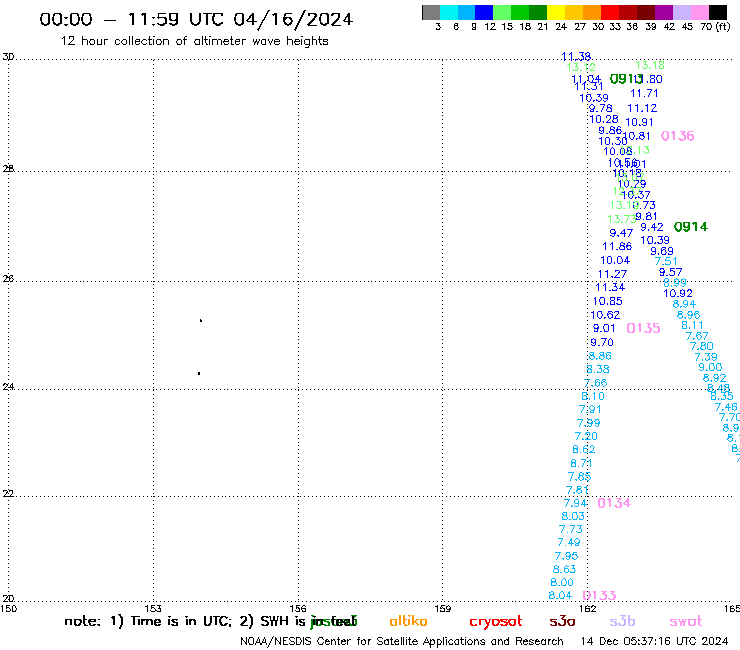This screenshot has height=650, width=740.
Task: Click the wave height value 7.20
Action: 586,436
